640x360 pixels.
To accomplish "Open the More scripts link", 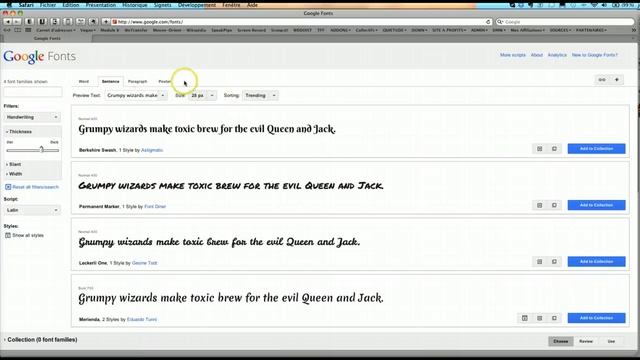I will point(513,55).
